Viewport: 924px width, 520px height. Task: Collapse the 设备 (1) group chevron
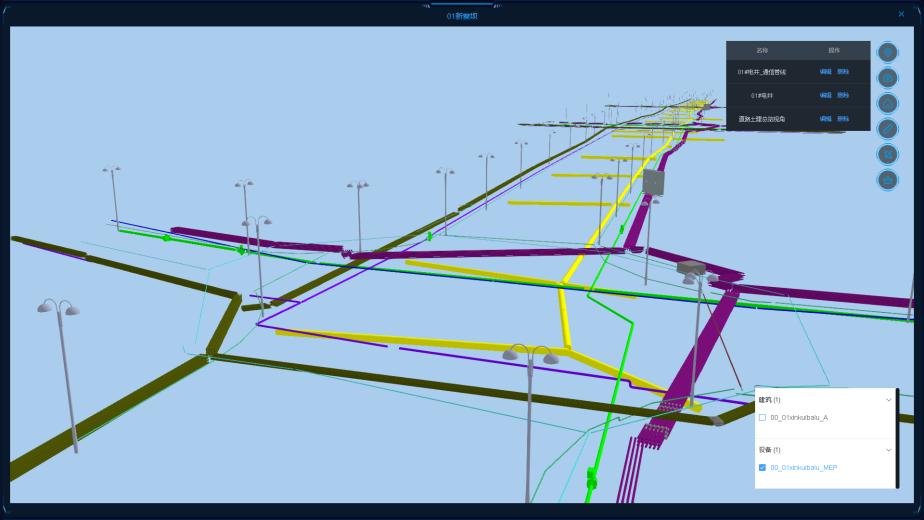888,450
